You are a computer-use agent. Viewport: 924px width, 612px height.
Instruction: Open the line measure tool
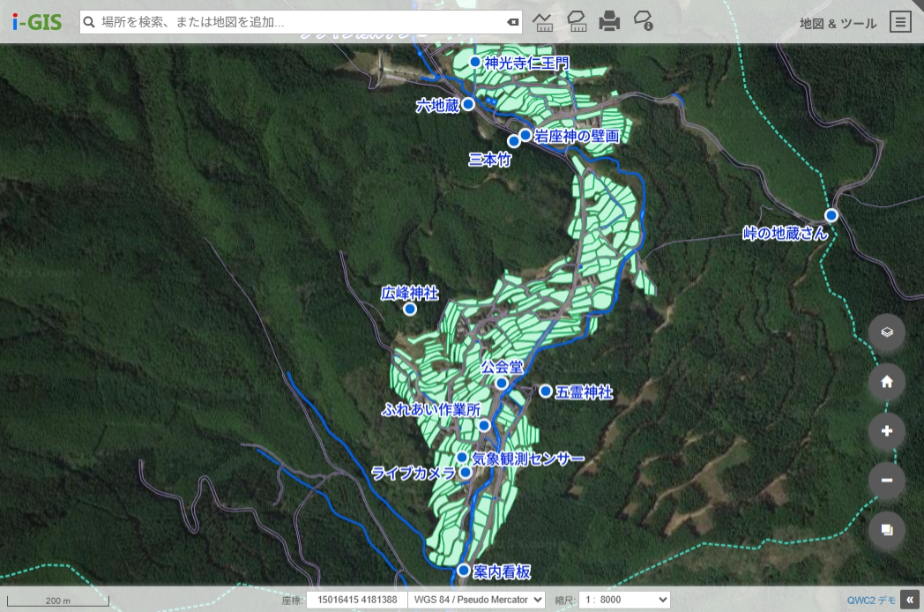tap(543, 22)
